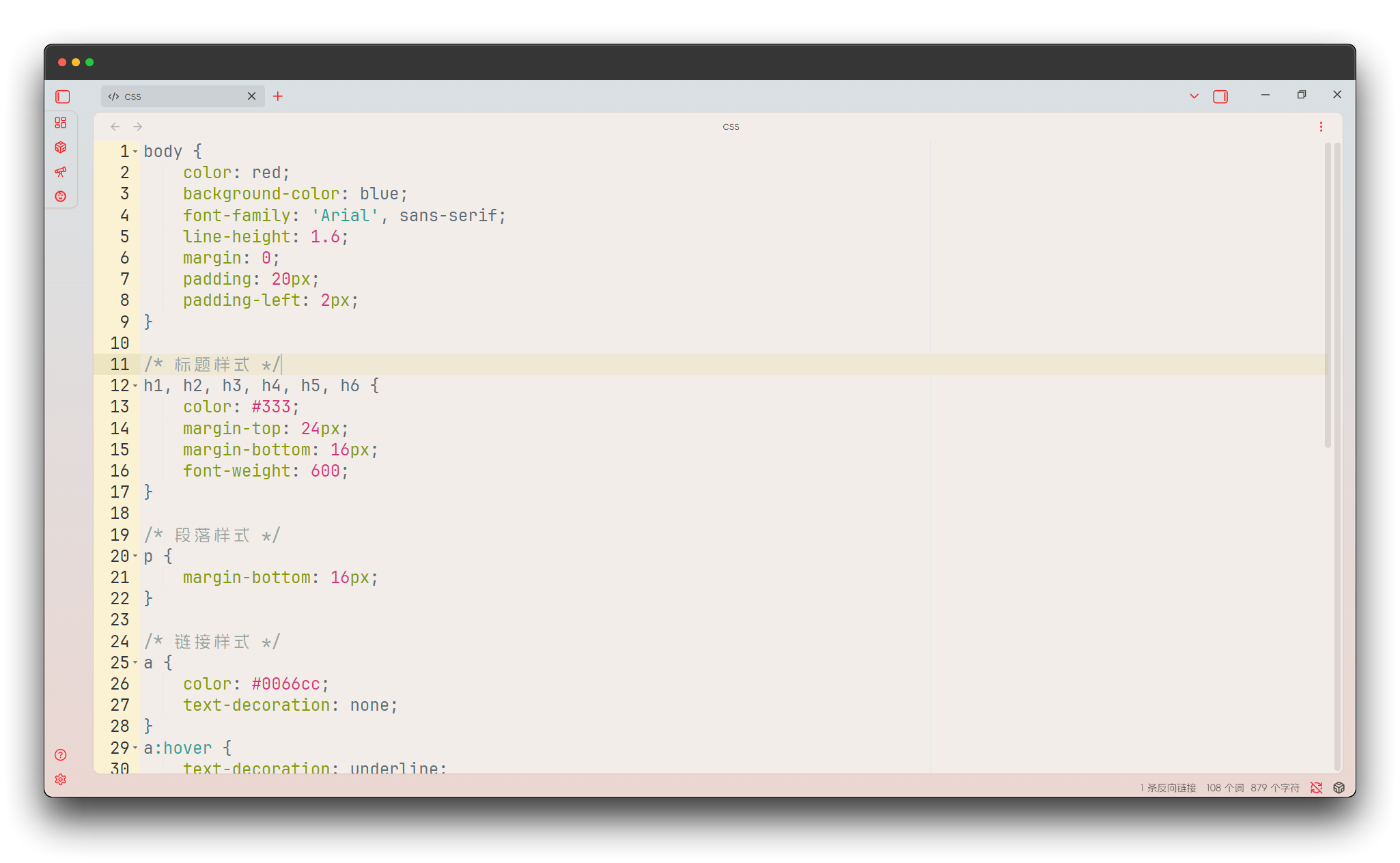The height and width of the screenshot is (863, 1400).
Task: Click the cube icon in left sidebar
Action: tap(61, 147)
